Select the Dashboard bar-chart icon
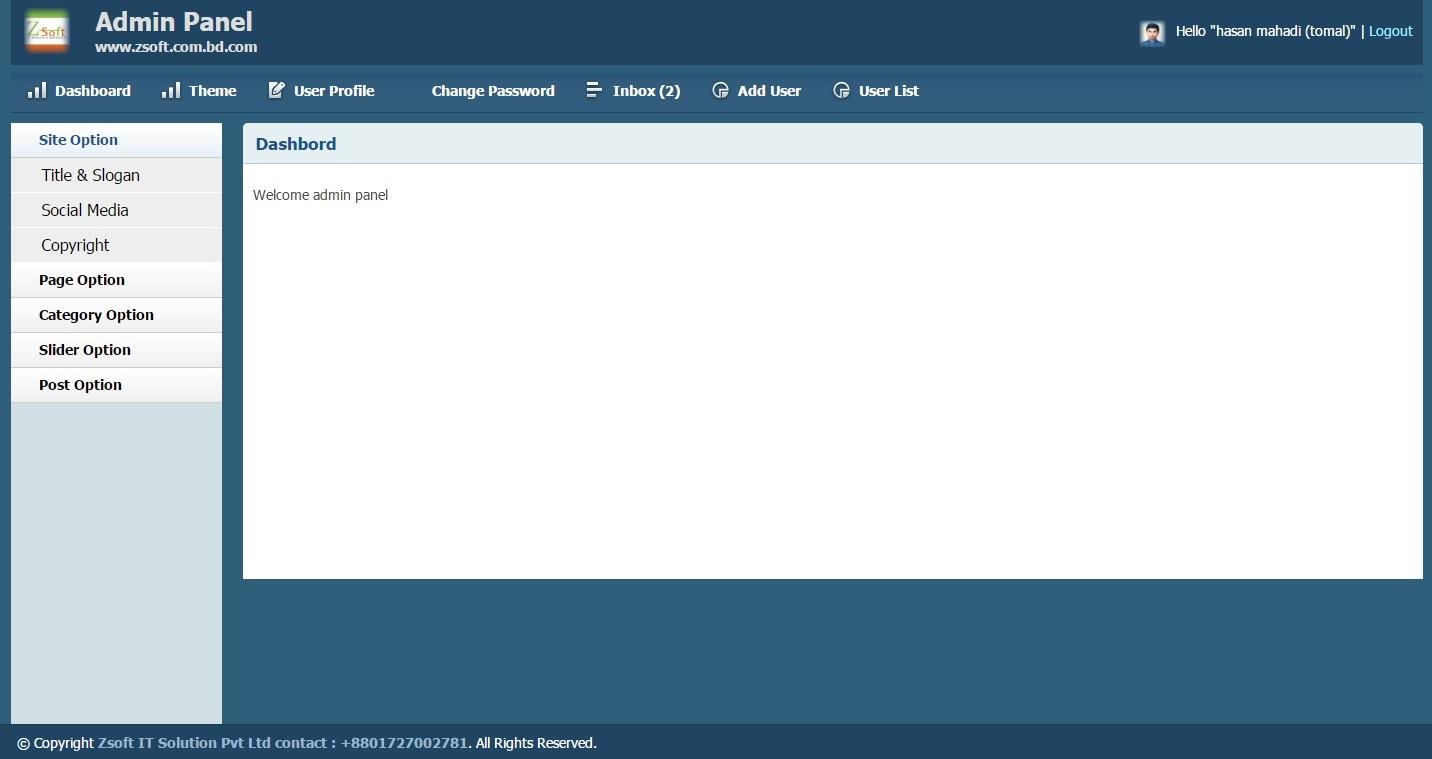 coord(35,91)
